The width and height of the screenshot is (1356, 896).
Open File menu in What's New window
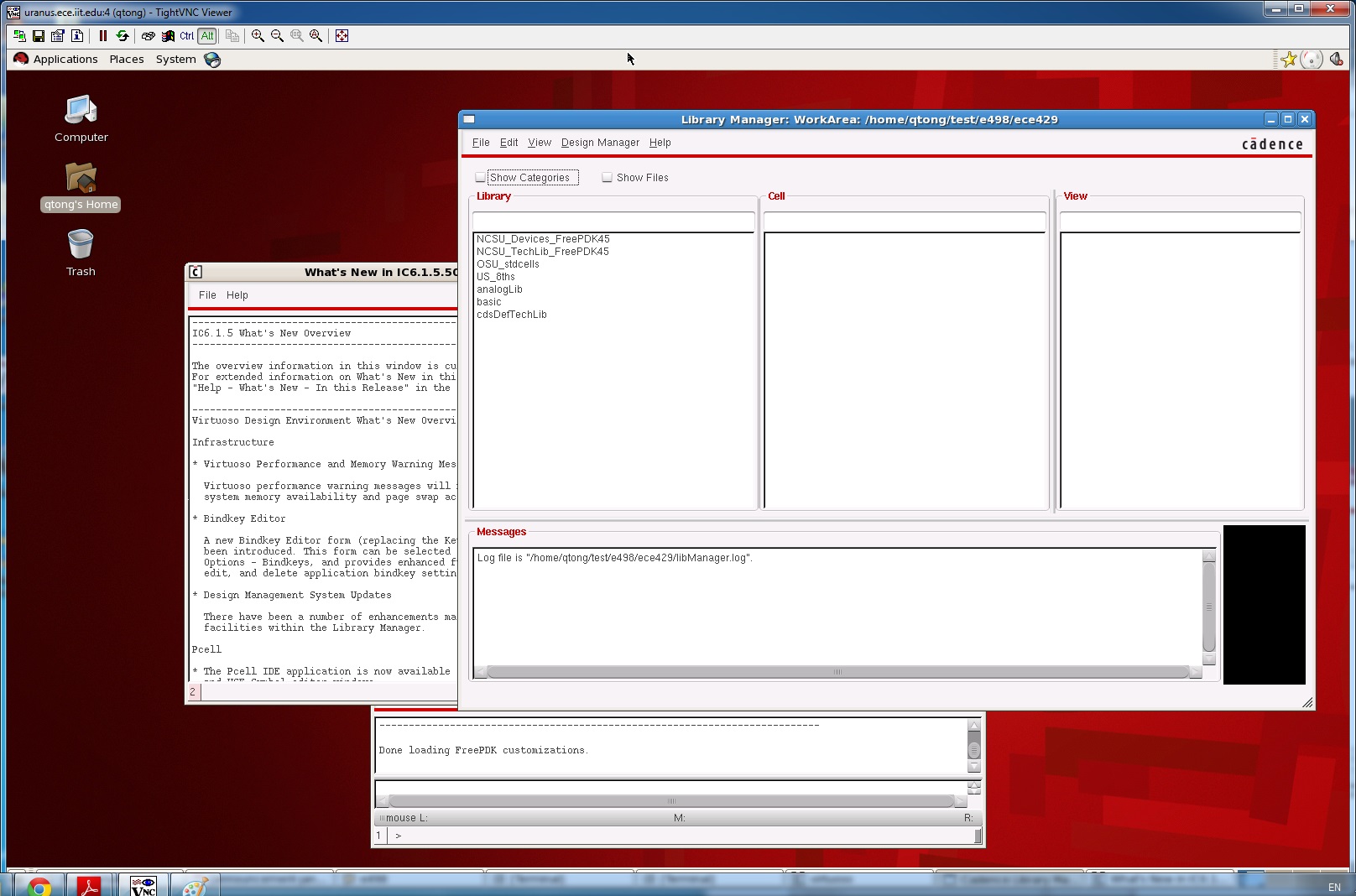pyautogui.click(x=207, y=295)
